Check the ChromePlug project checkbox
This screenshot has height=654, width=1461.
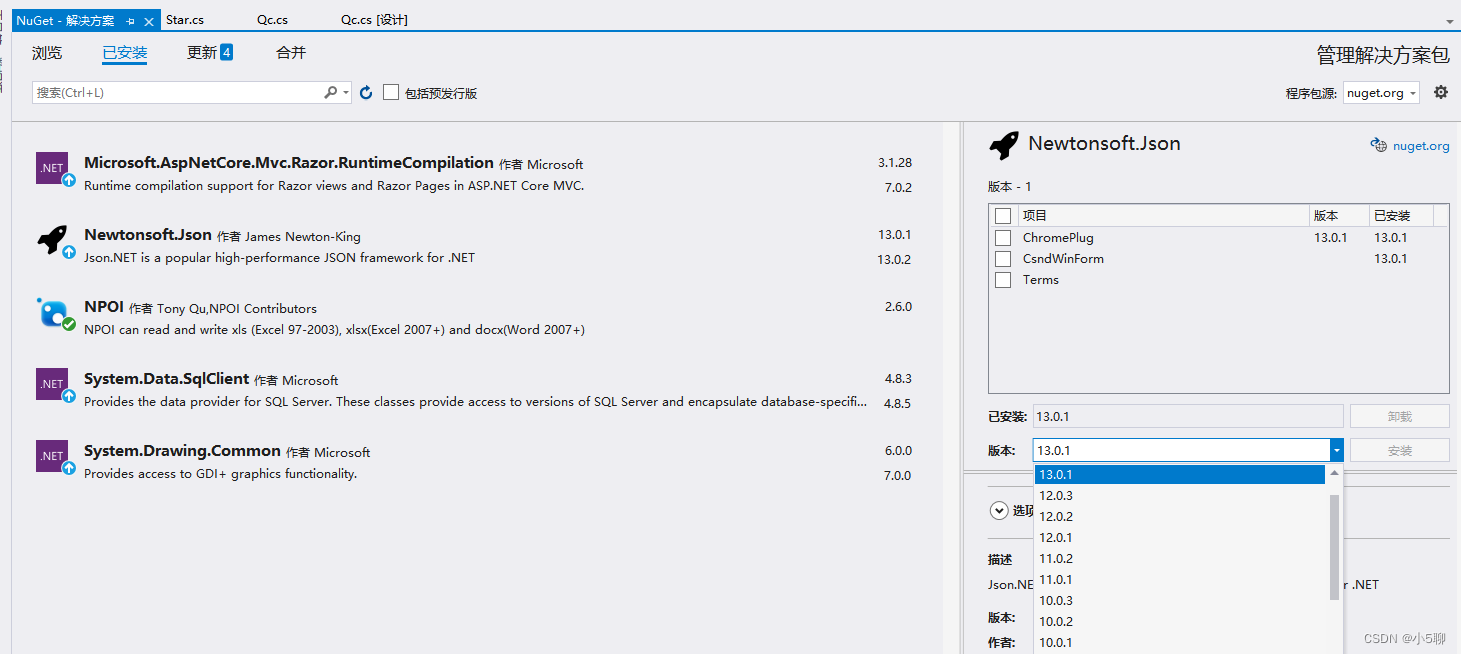1003,237
